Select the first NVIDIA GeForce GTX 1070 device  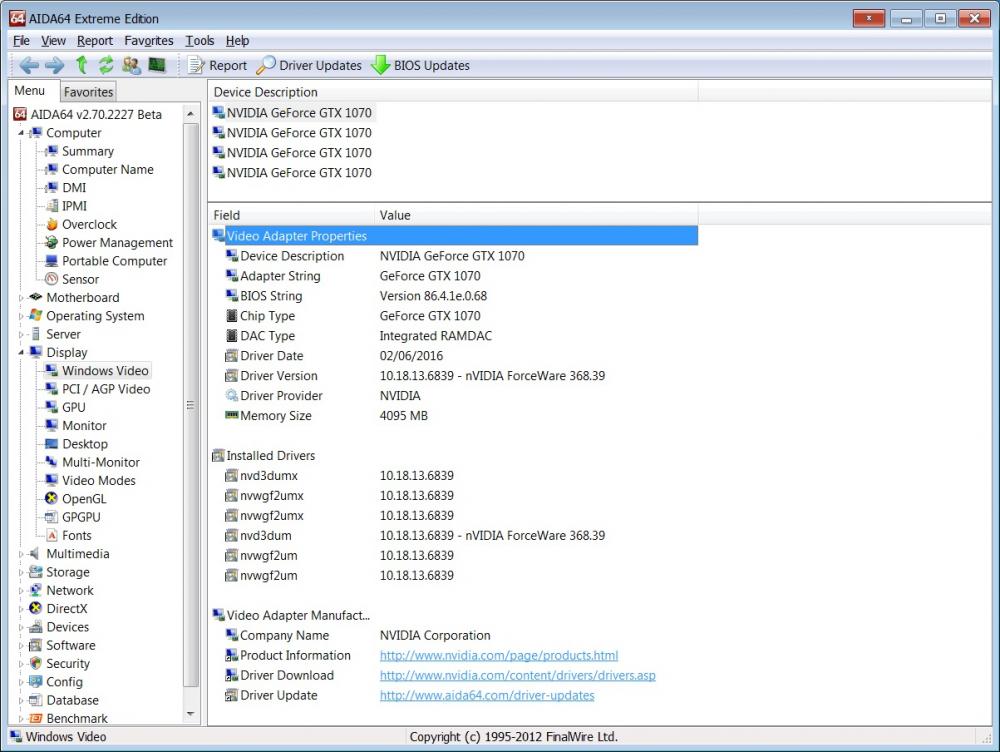[293, 113]
